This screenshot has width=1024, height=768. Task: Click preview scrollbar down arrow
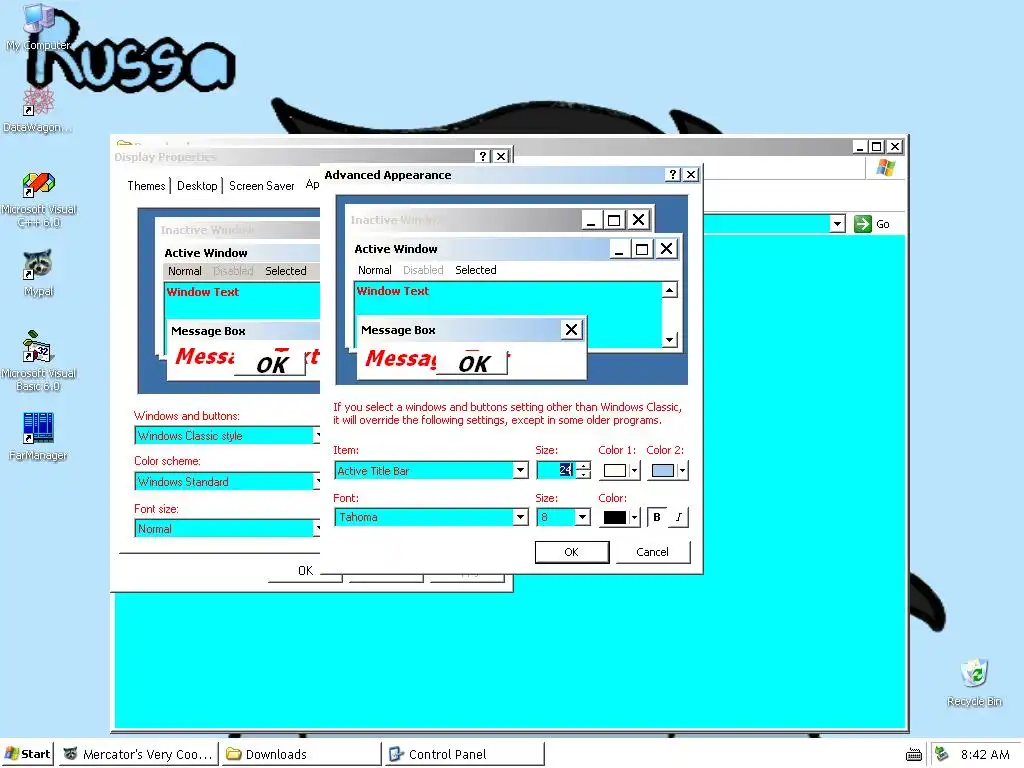tap(669, 340)
